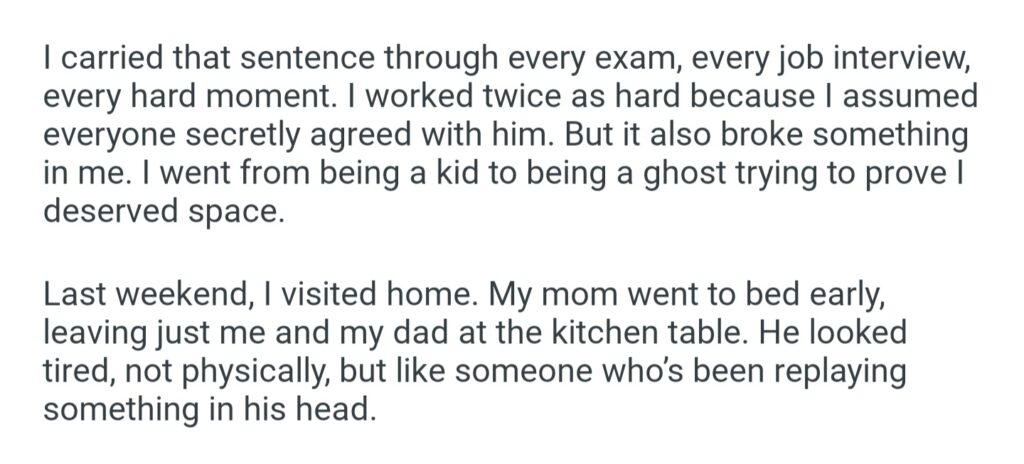
Task: Click the word "carried" in the first line
Action: 102,59
